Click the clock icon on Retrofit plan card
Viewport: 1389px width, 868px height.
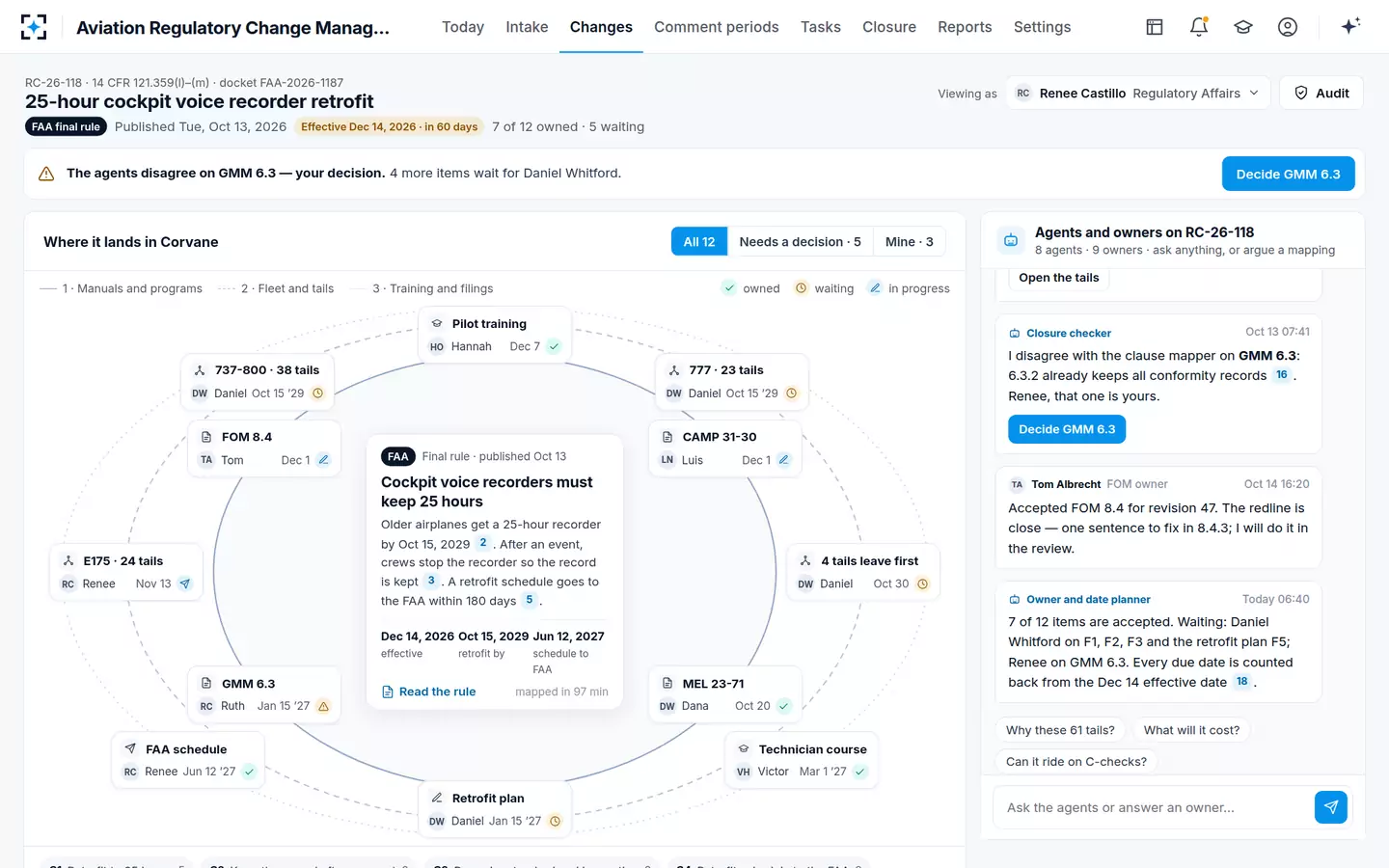tap(555, 822)
